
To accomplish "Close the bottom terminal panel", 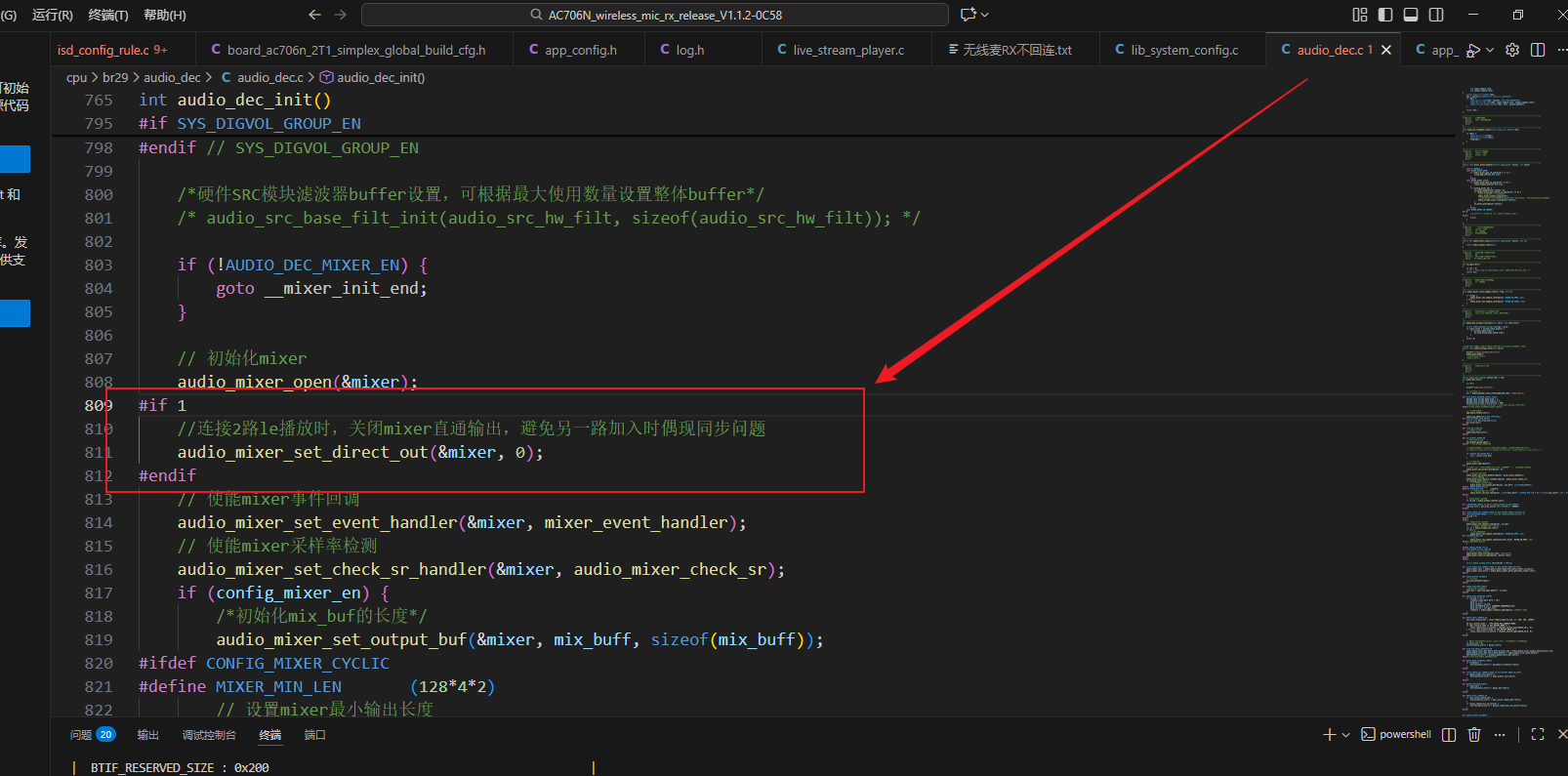I will click(1562, 734).
